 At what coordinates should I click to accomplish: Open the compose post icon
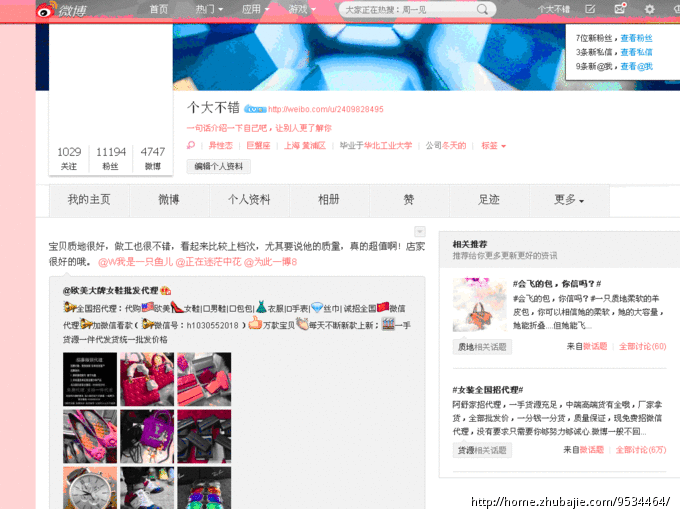click(590, 9)
